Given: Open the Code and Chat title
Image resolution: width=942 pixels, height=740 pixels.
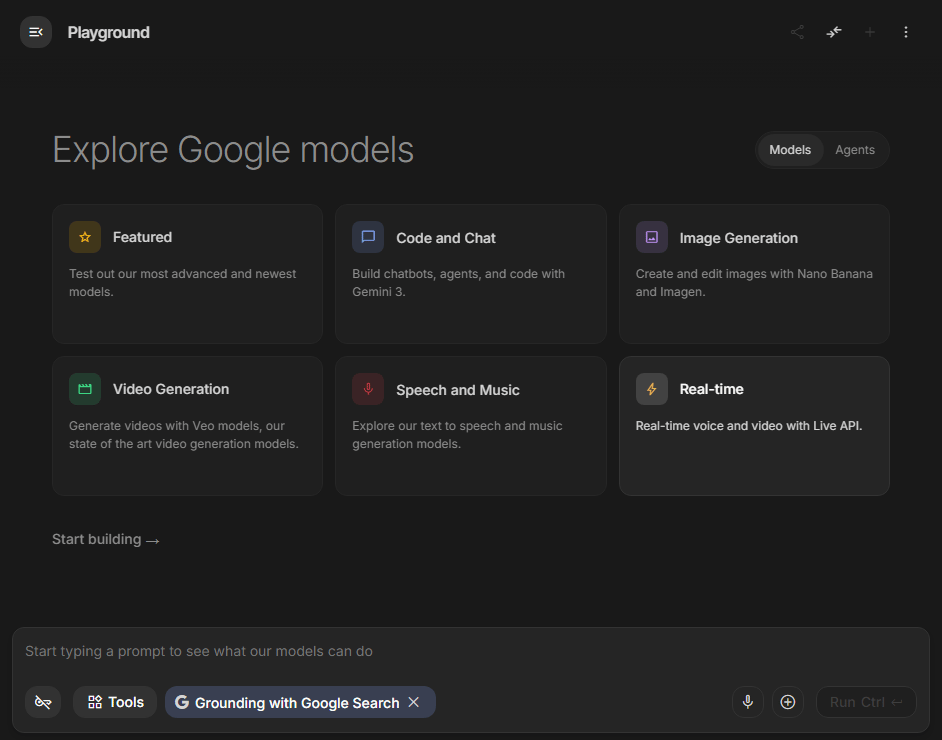Looking at the screenshot, I should (x=446, y=238).
